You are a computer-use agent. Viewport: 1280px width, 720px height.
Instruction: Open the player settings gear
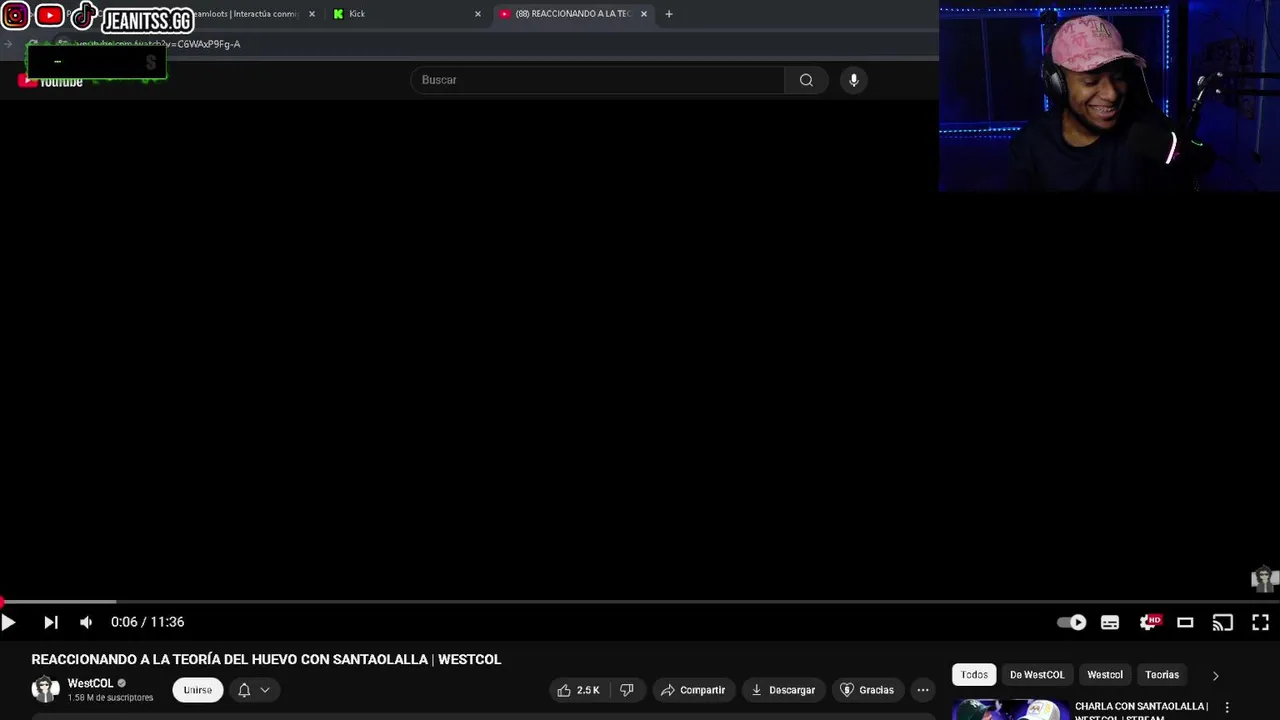point(1149,622)
